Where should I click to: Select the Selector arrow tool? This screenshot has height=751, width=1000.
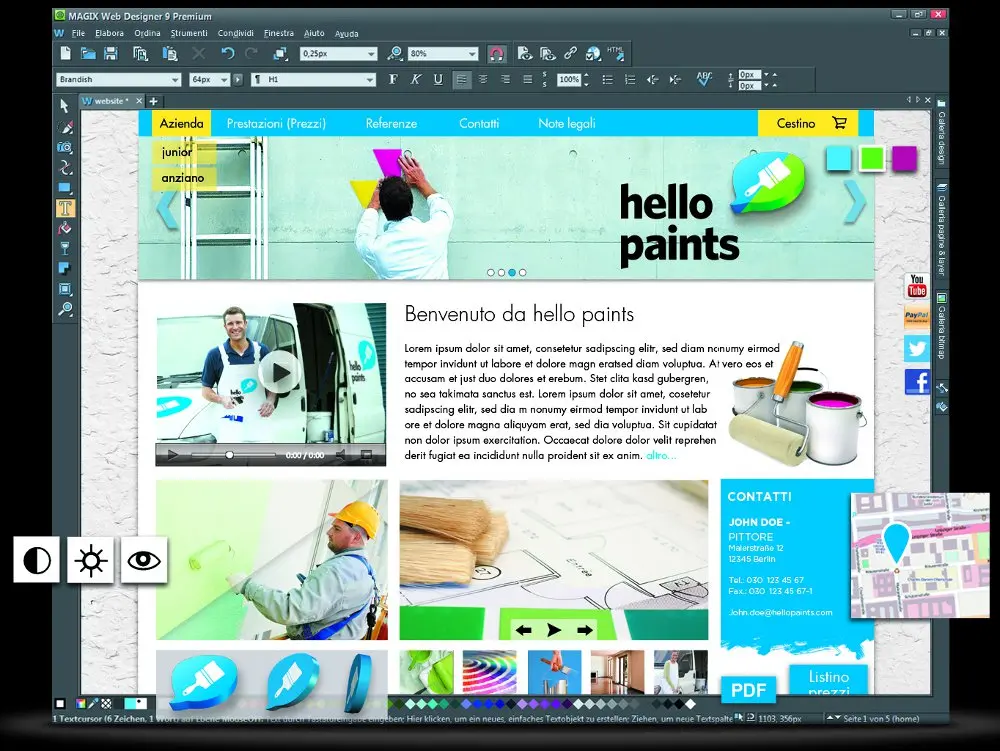[x=63, y=107]
